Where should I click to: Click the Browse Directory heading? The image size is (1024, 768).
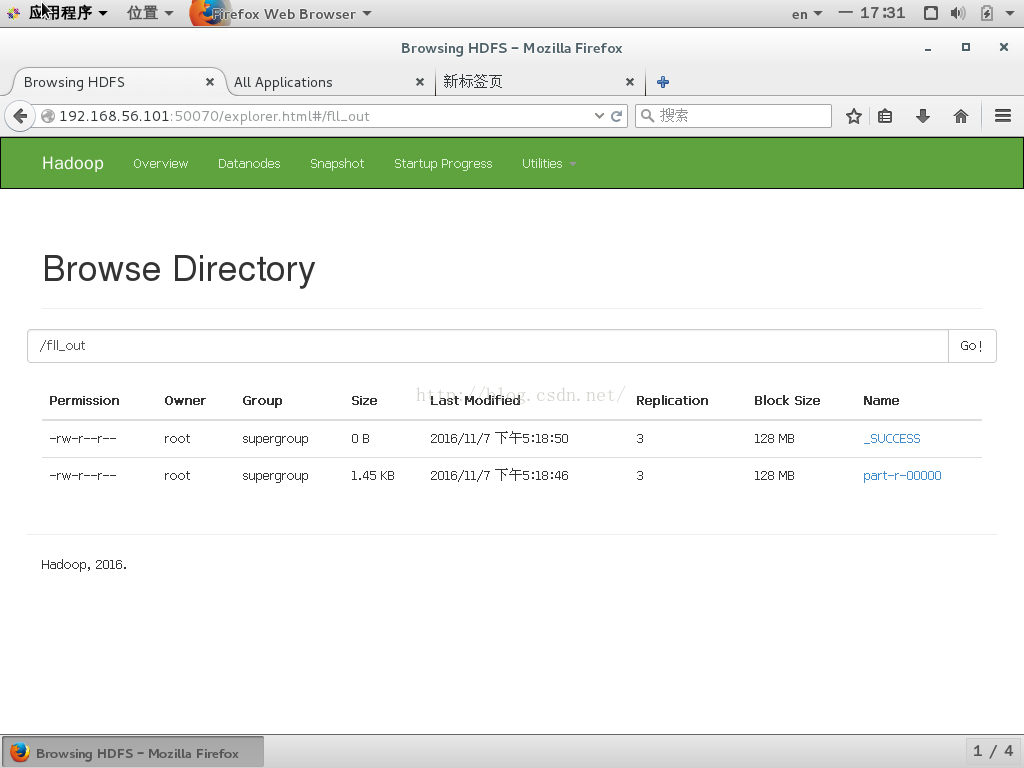[179, 268]
